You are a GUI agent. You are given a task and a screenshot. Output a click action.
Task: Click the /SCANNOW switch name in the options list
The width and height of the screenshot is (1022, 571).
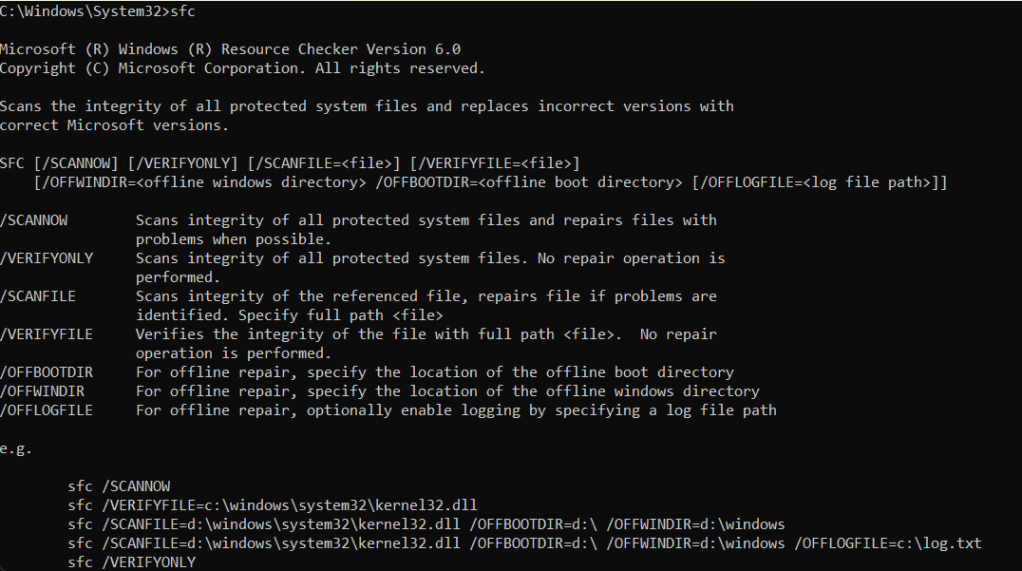[34, 220]
